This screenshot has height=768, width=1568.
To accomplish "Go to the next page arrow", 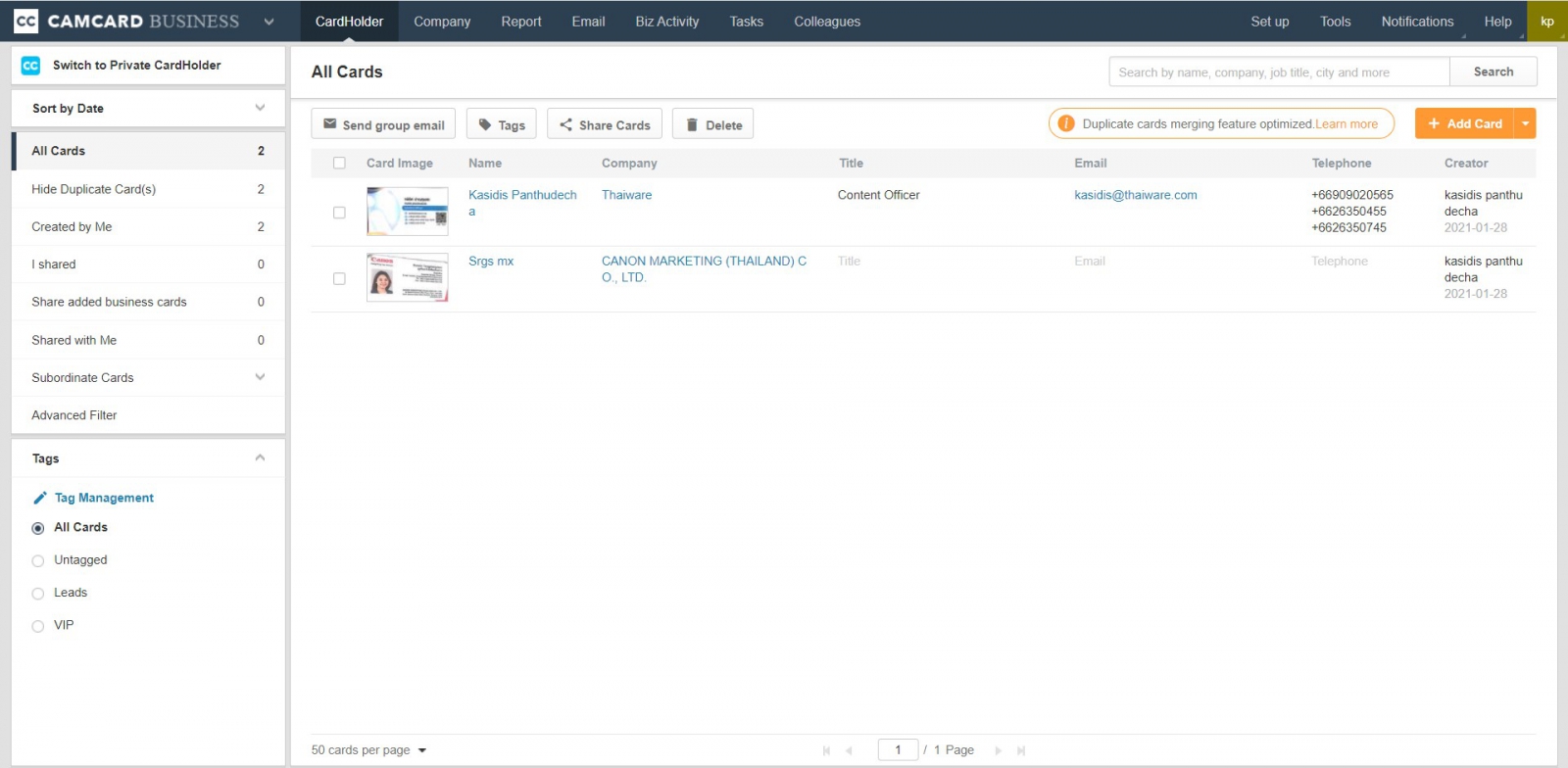I will click(x=999, y=750).
